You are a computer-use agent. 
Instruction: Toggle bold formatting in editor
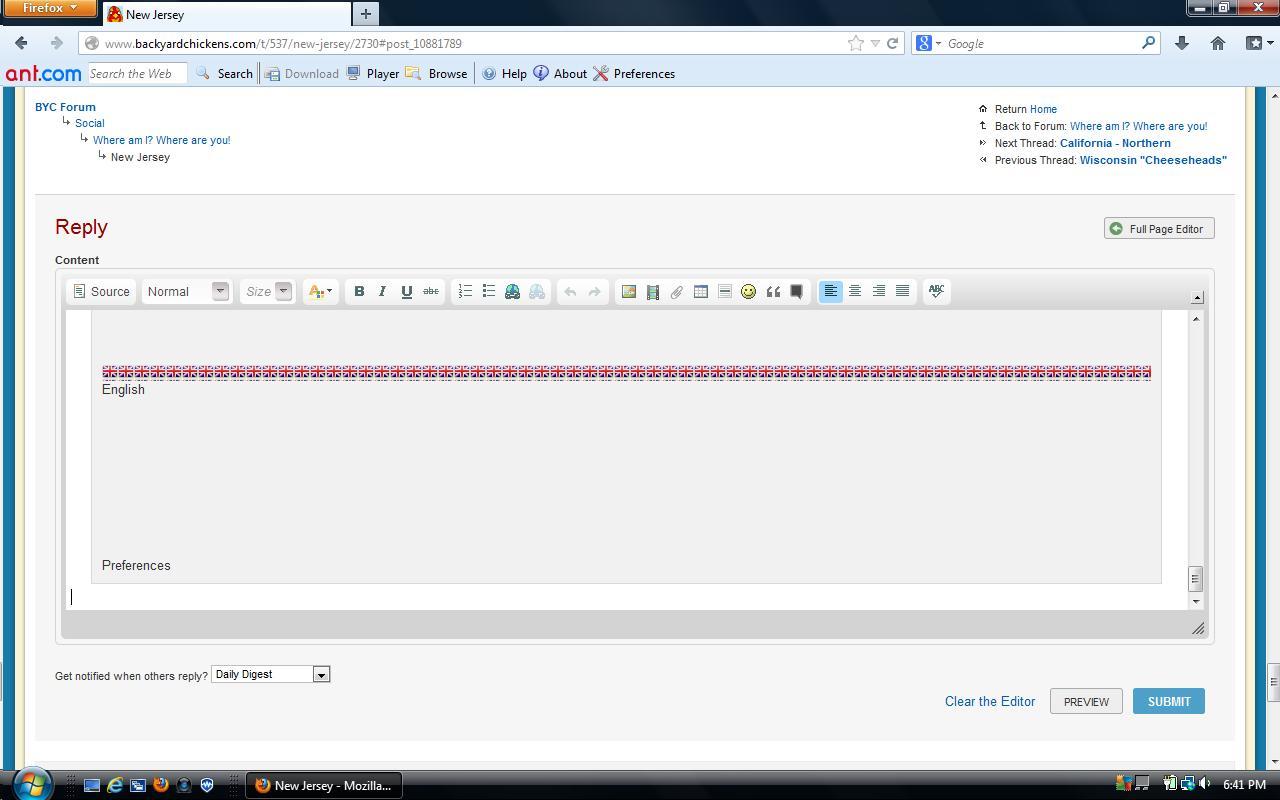coord(359,291)
